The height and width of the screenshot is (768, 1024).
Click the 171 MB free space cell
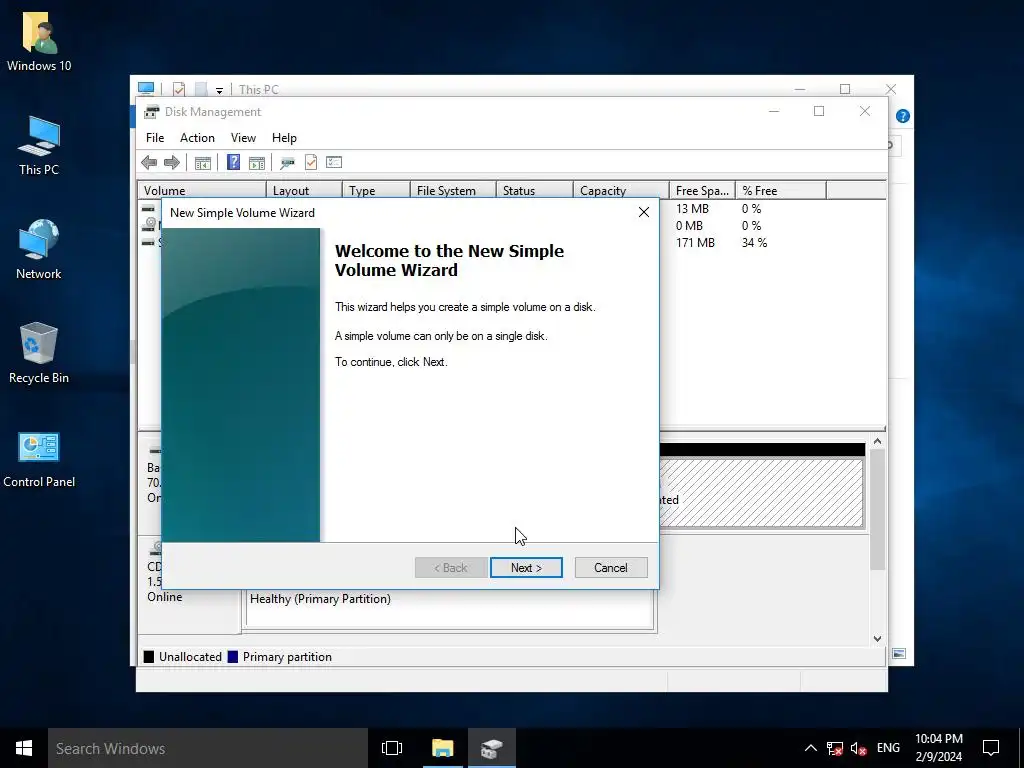[696, 242]
